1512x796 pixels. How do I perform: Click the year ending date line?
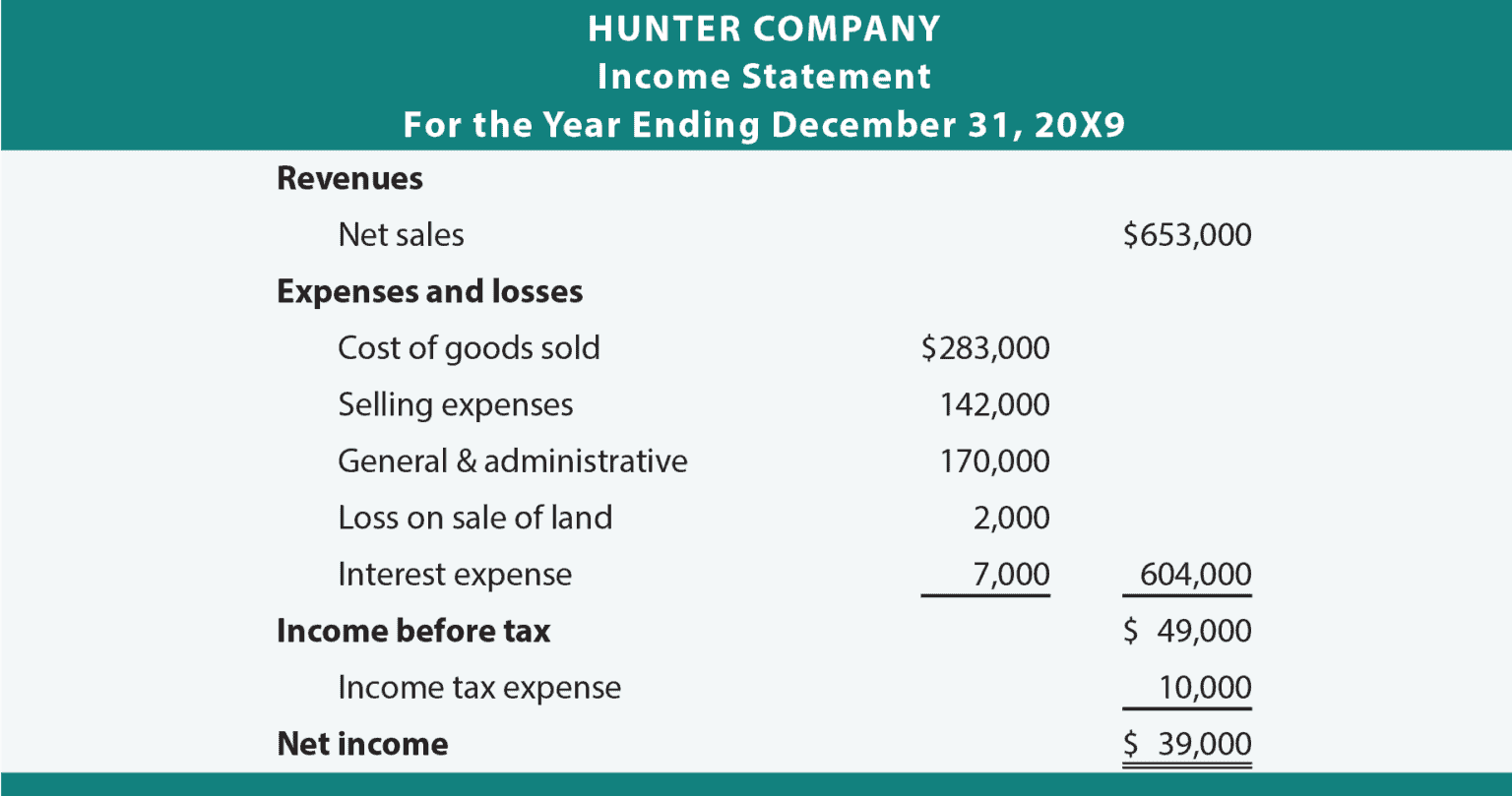(x=764, y=126)
